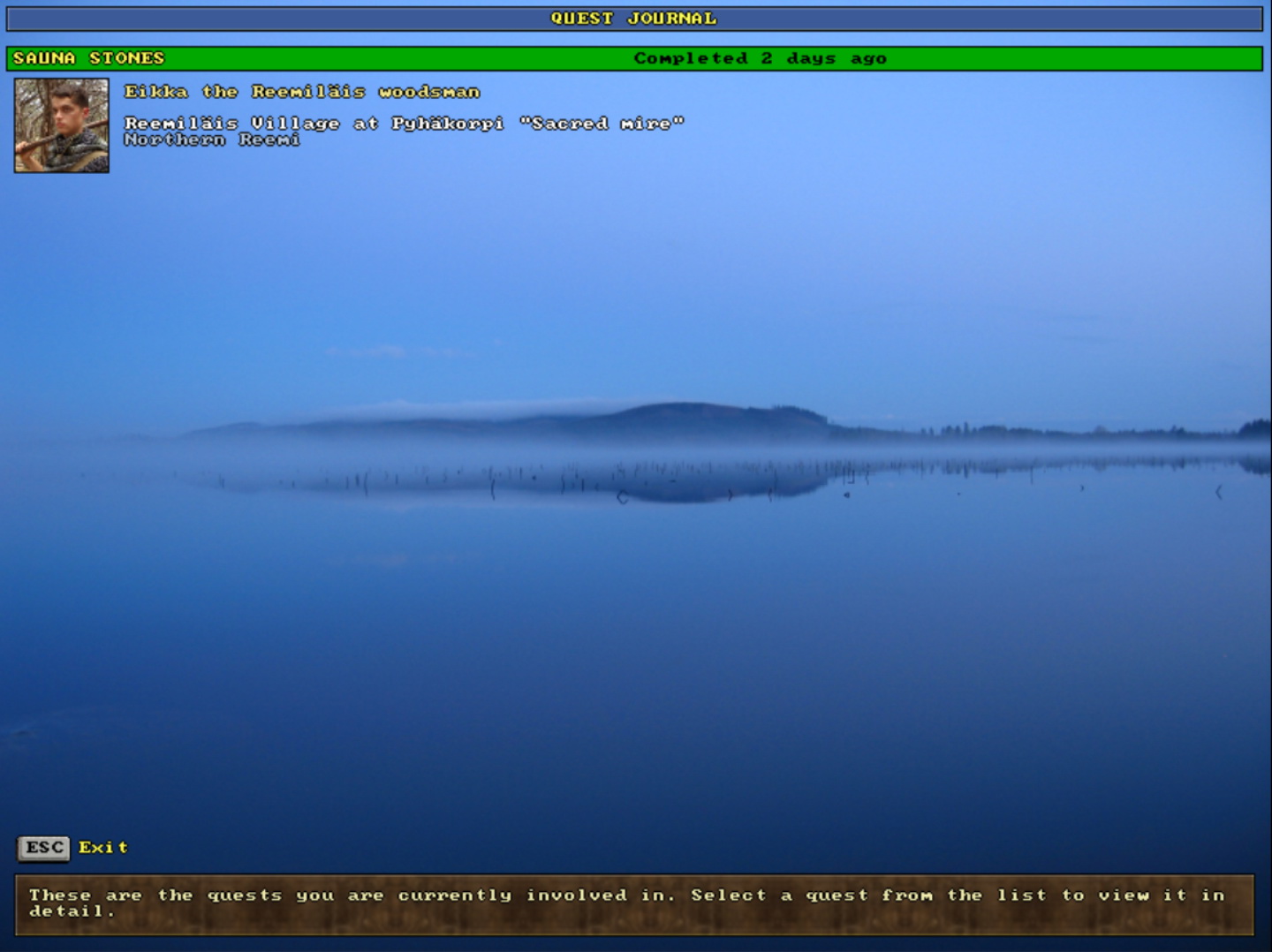Click the word 'Completed' in the quest bar
1272x952 pixels.
tap(691, 58)
